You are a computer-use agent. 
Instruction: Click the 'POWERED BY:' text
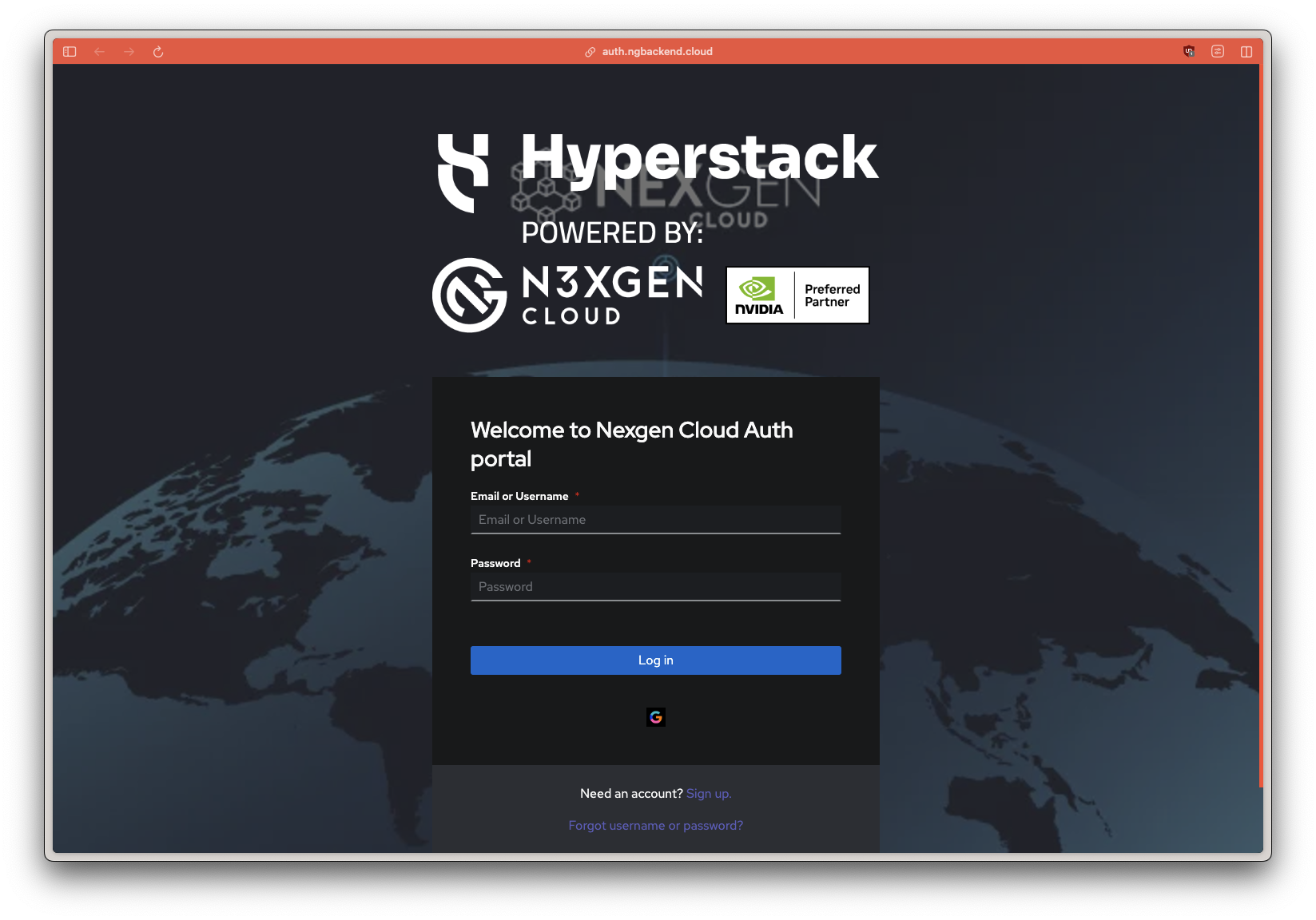pyautogui.click(x=612, y=233)
